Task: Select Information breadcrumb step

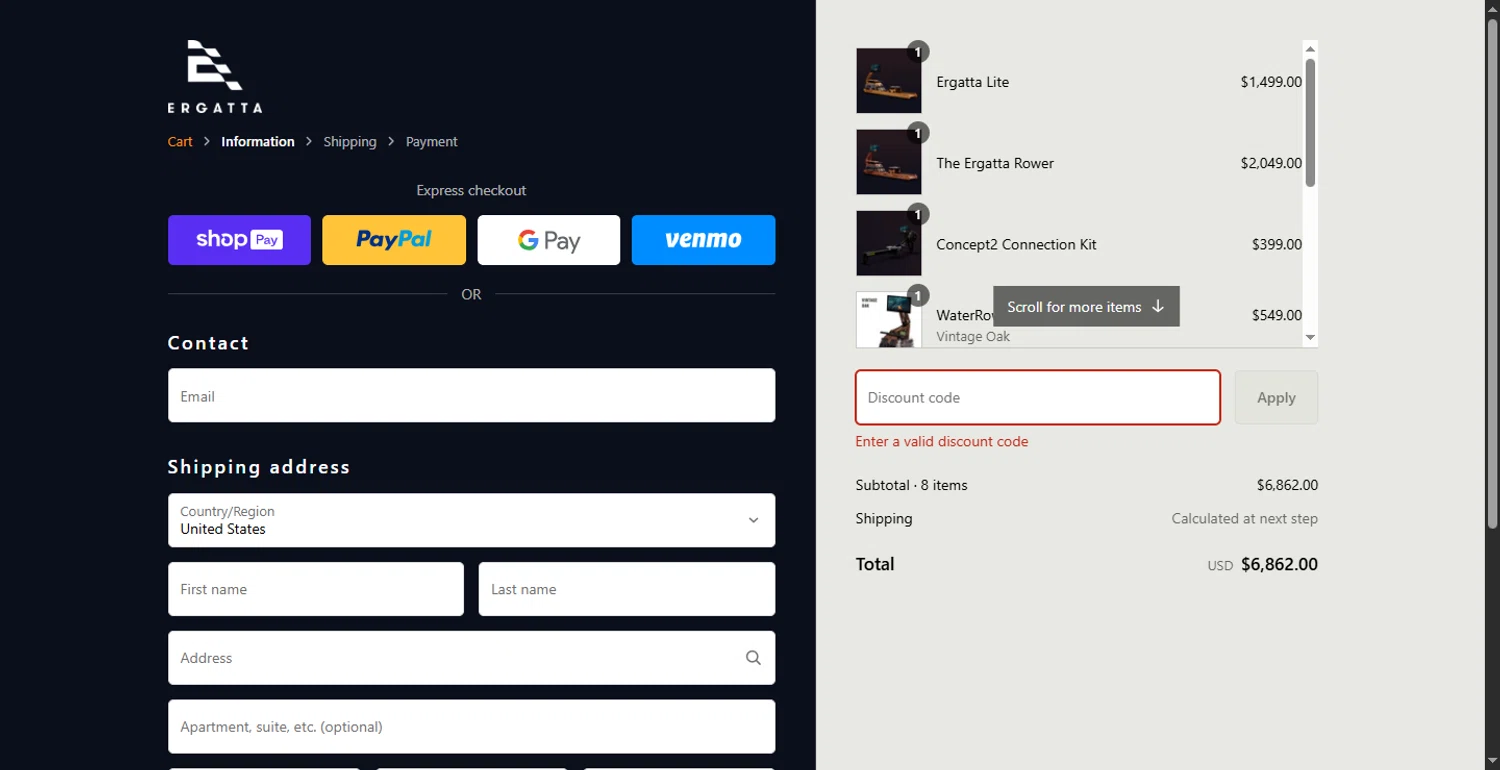Action: [258, 142]
